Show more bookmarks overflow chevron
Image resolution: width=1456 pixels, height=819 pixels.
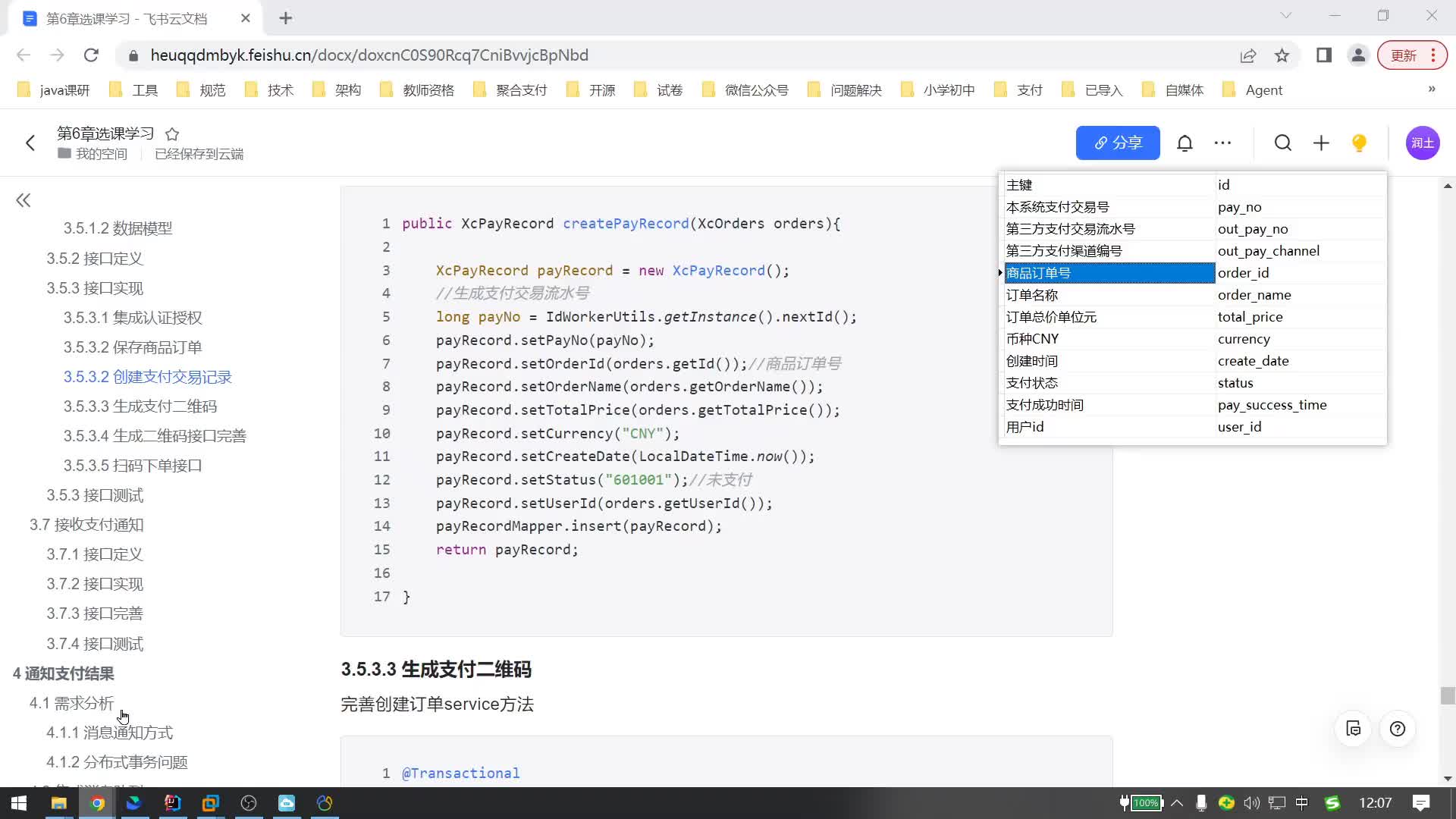[1432, 89]
